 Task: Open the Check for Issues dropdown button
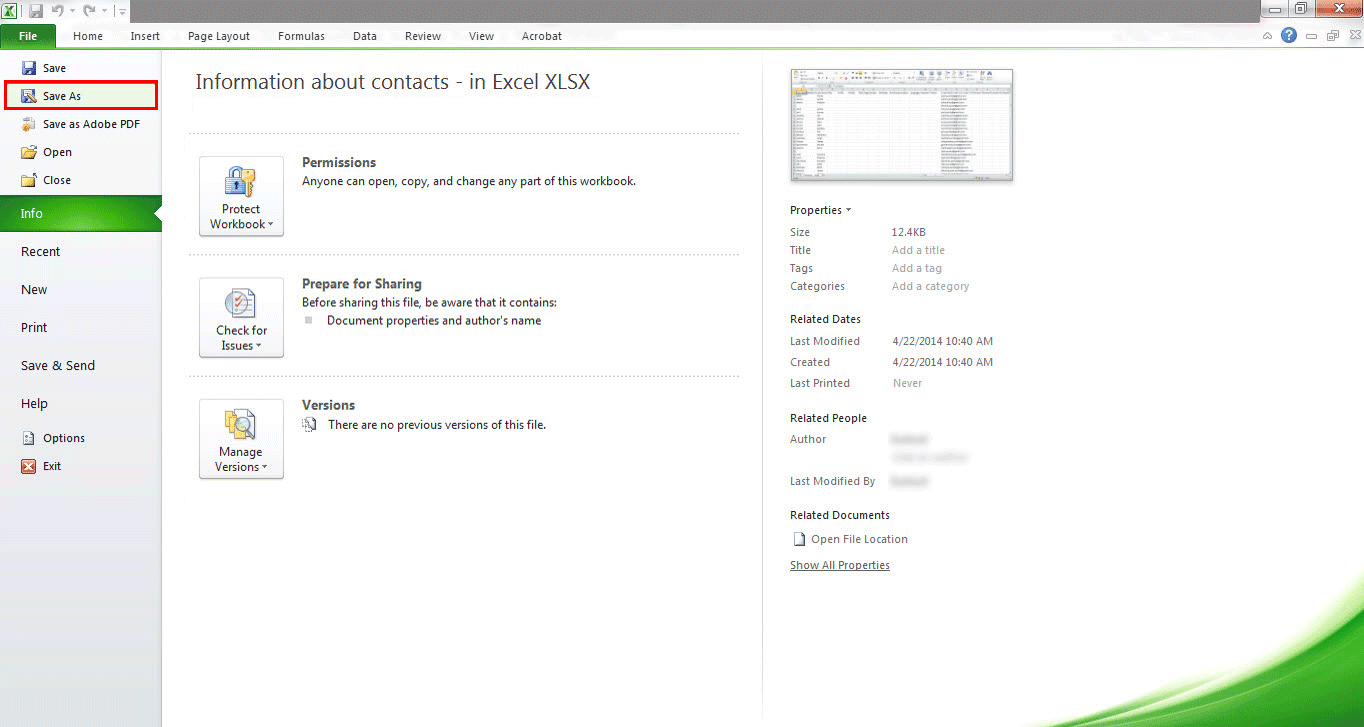point(241,317)
